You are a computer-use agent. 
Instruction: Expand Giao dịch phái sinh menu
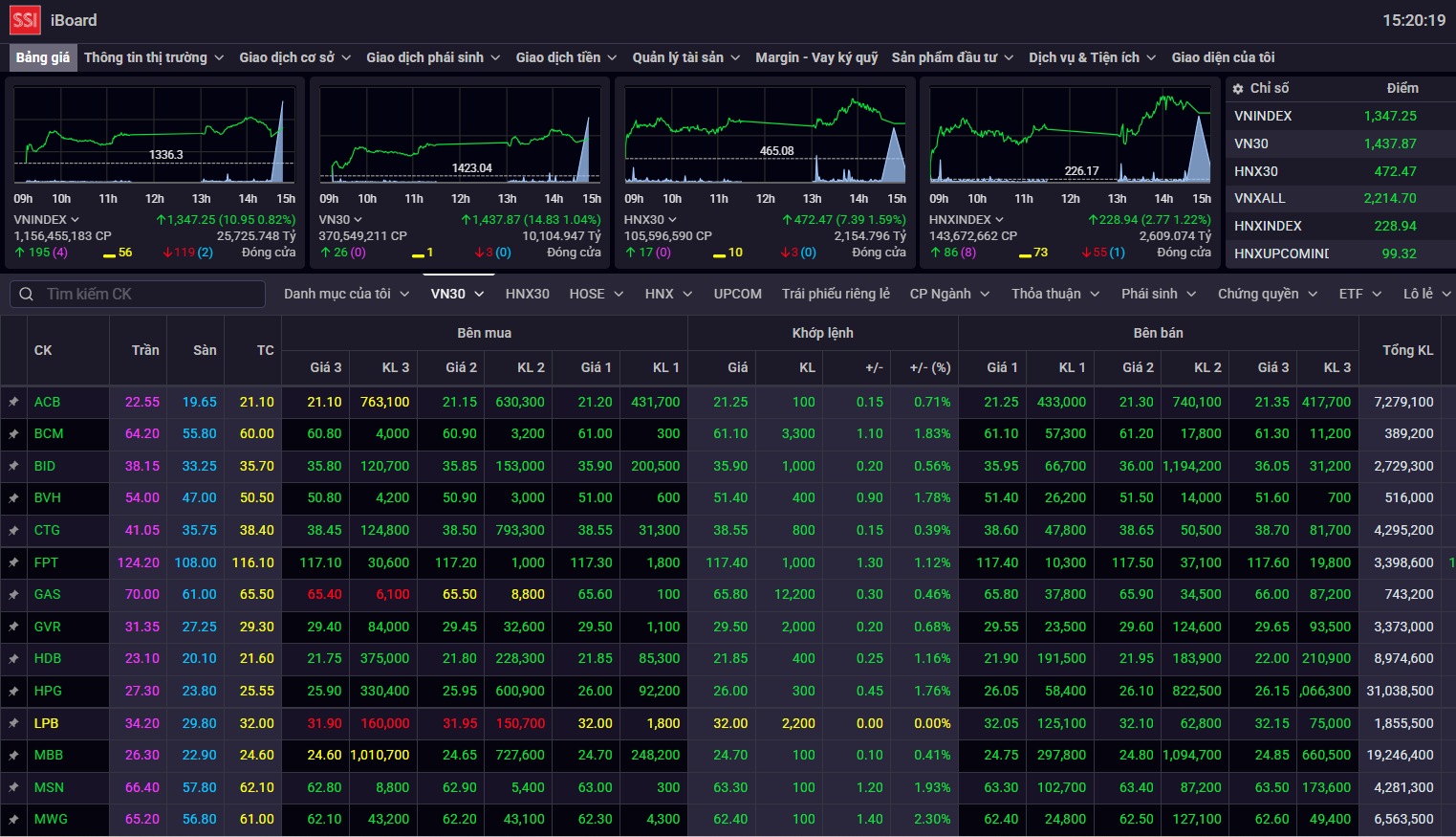coord(433,57)
